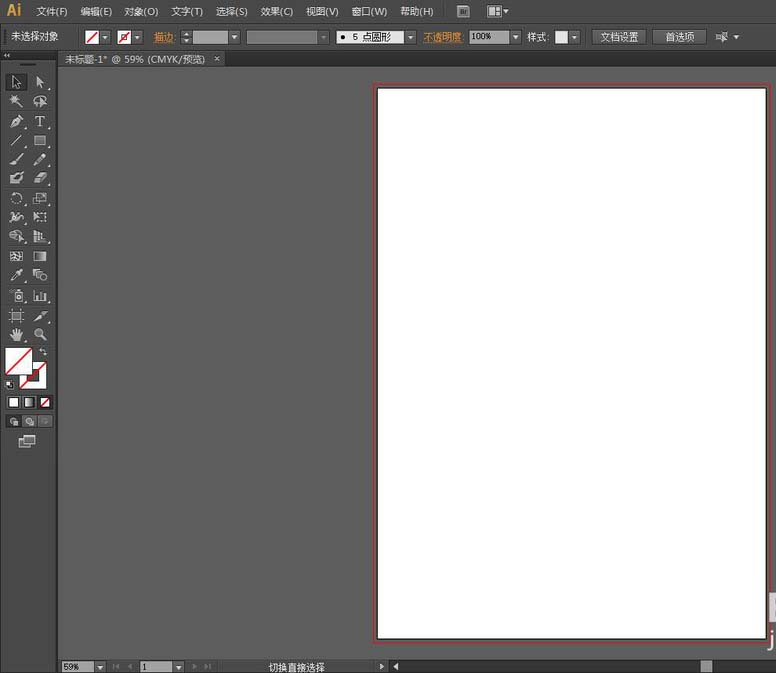Image resolution: width=776 pixels, height=673 pixels.
Task: Open the Bridge button in menu bar
Action: point(463,11)
